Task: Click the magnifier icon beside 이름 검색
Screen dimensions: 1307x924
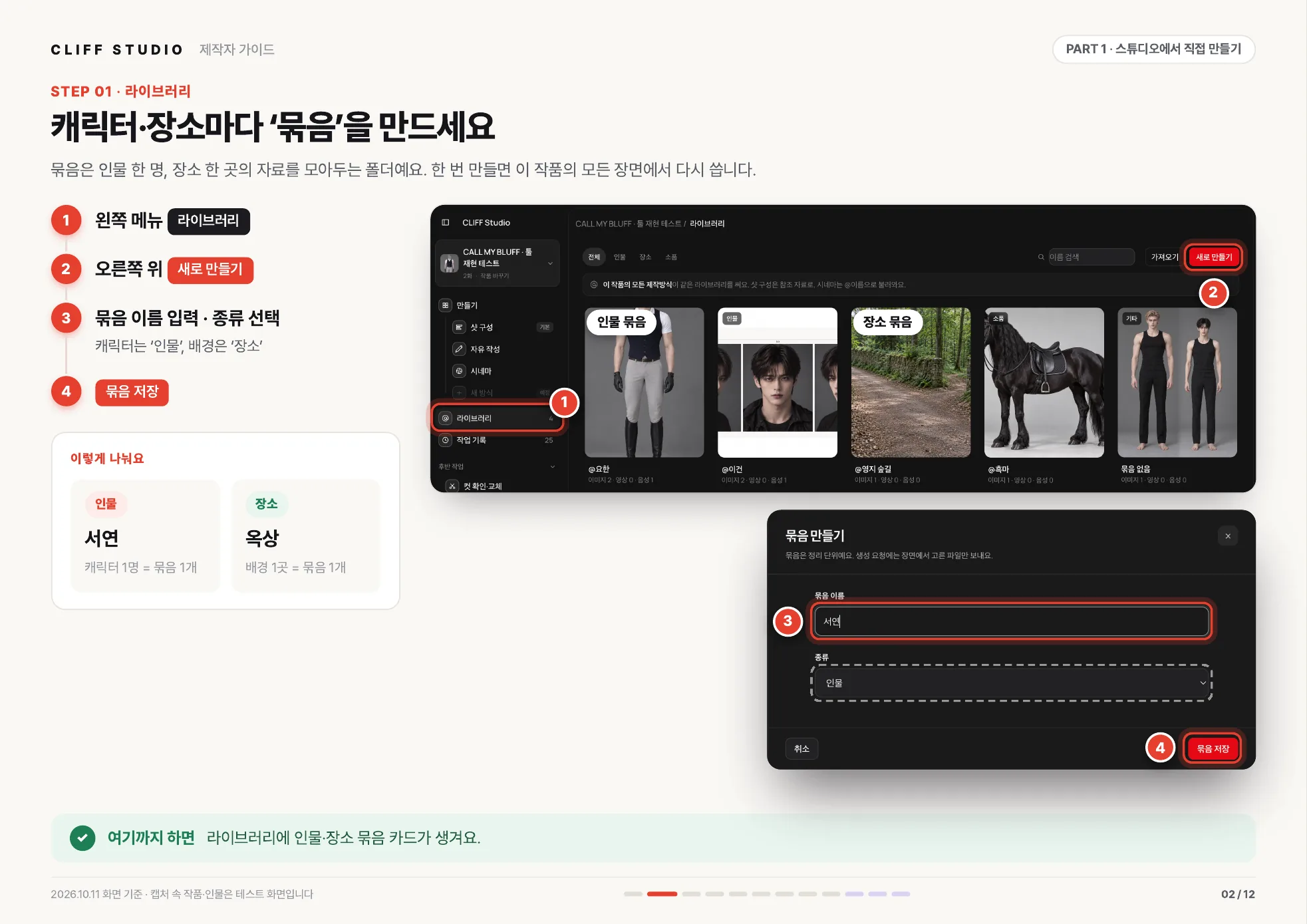Action: coord(1041,257)
